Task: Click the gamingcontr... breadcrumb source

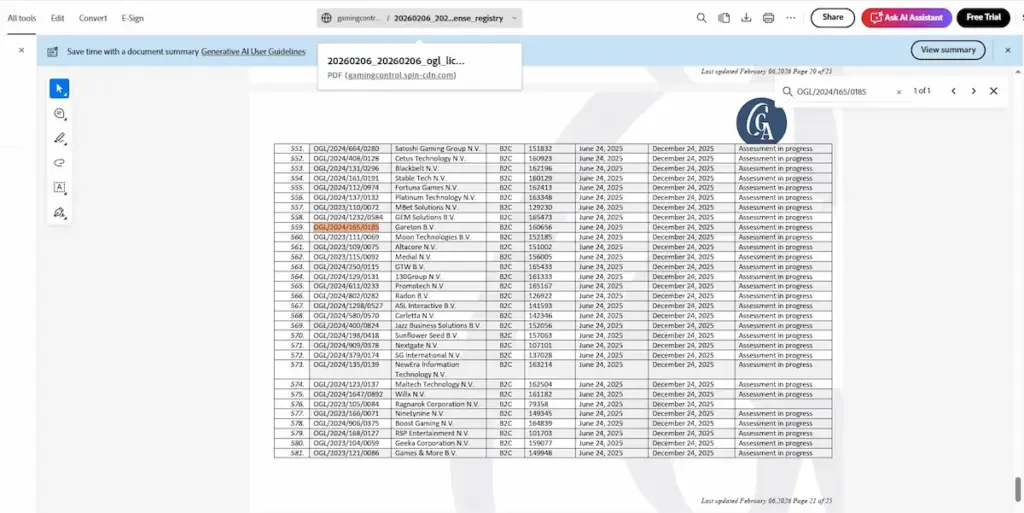Action: tap(359, 18)
